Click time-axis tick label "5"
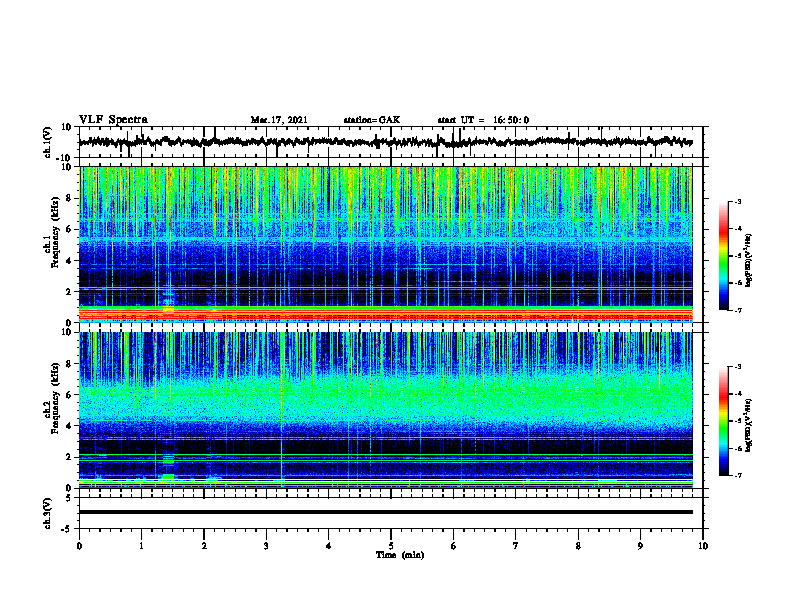This screenshot has width=792, height=612. 391,546
